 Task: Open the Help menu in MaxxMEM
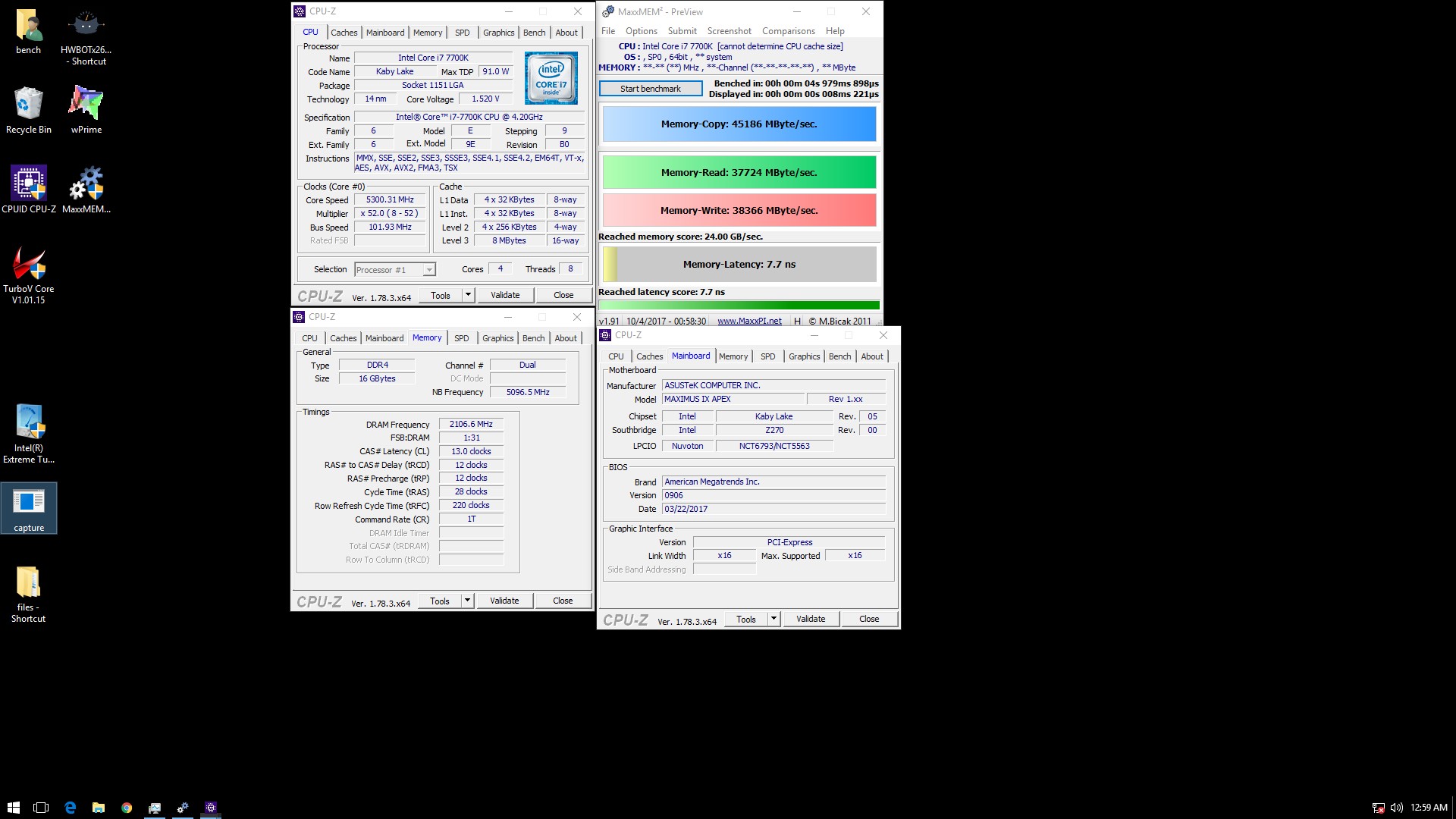835,31
